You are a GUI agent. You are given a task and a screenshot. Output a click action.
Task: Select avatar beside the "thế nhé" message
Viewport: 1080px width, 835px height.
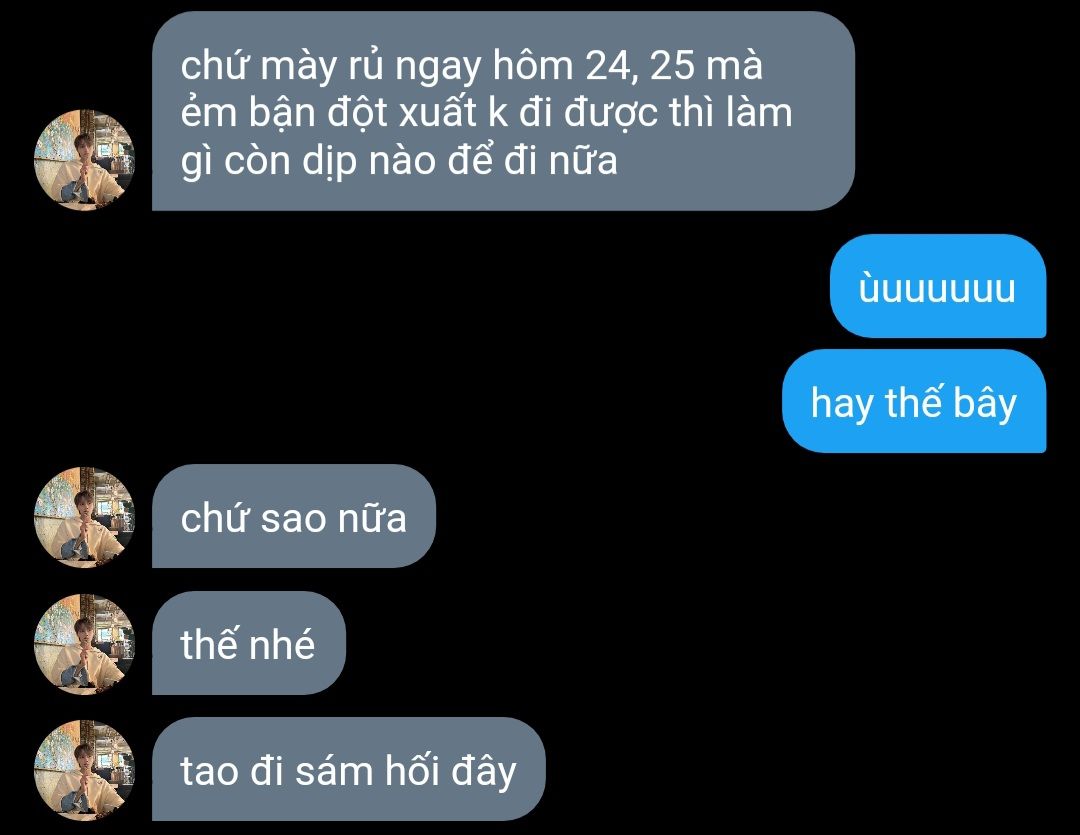[x=85, y=644]
